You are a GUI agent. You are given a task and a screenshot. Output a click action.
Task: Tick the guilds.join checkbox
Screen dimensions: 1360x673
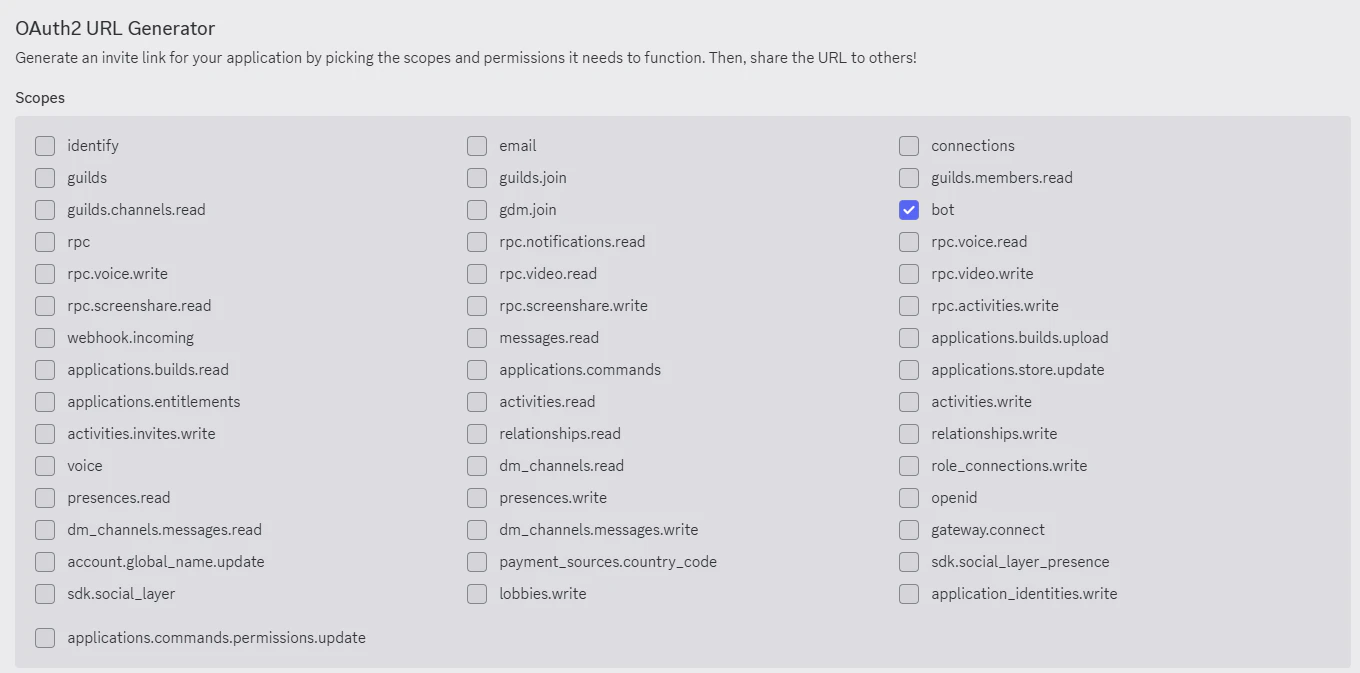477,178
